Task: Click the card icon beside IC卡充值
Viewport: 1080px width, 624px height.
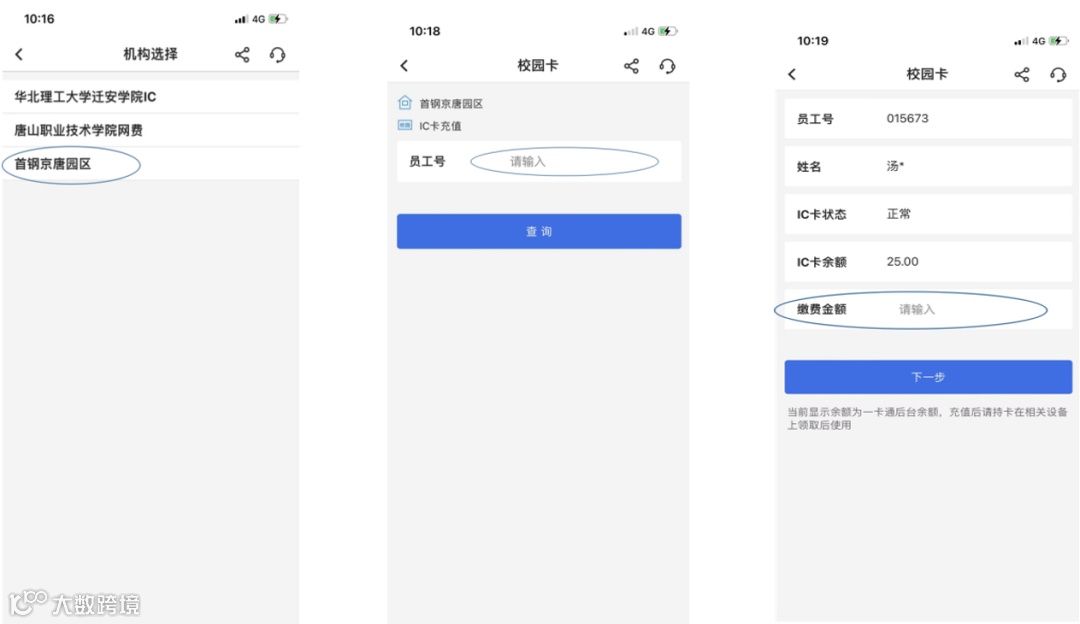Action: pyautogui.click(x=405, y=125)
